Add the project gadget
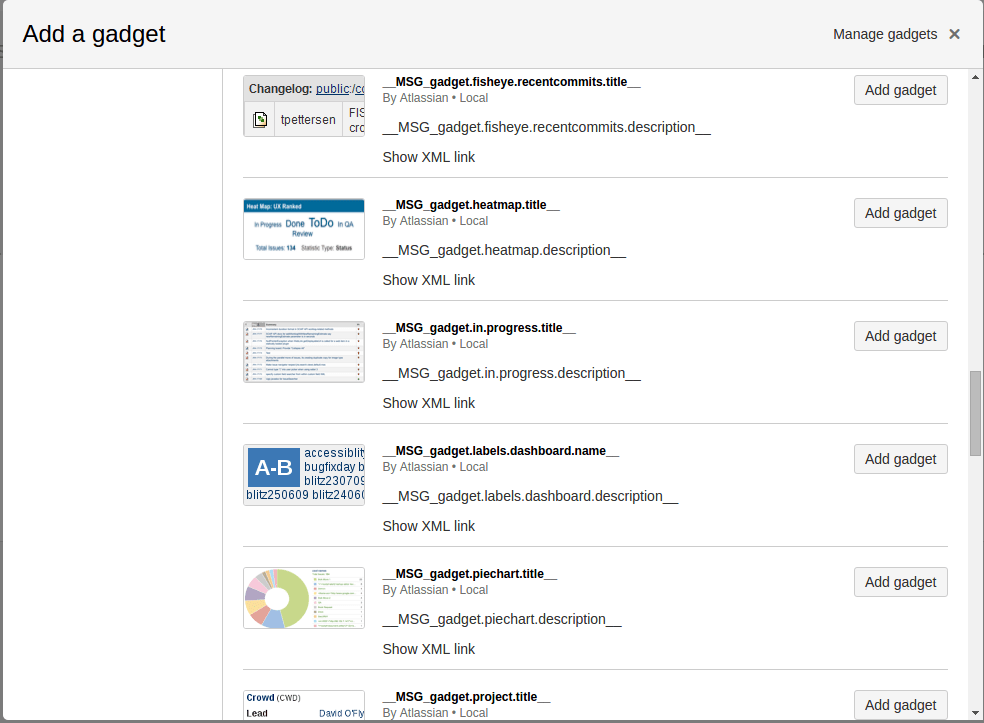Screen dimensions: 984x723 [x=900, y=704]
